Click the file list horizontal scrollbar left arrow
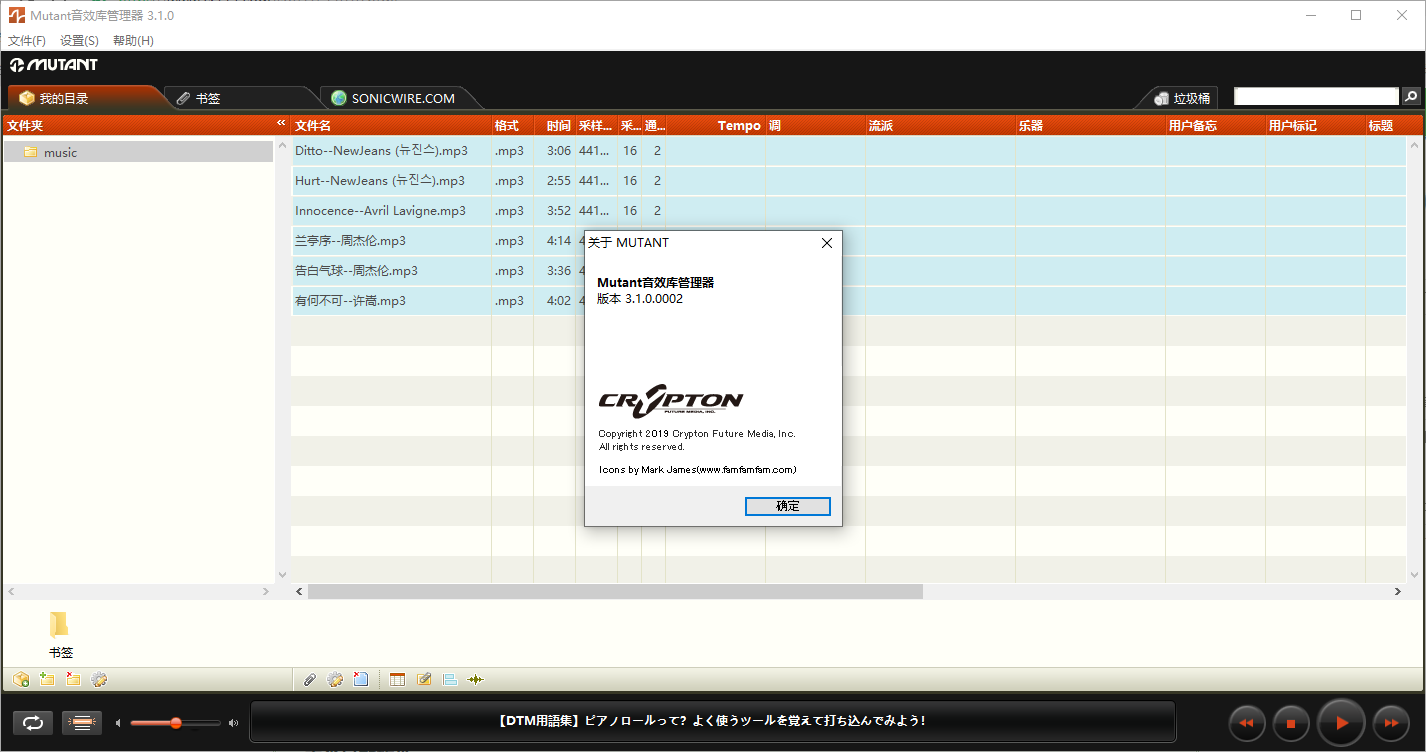This screenshot has height=752, width=1426. (x=299, y=592)
